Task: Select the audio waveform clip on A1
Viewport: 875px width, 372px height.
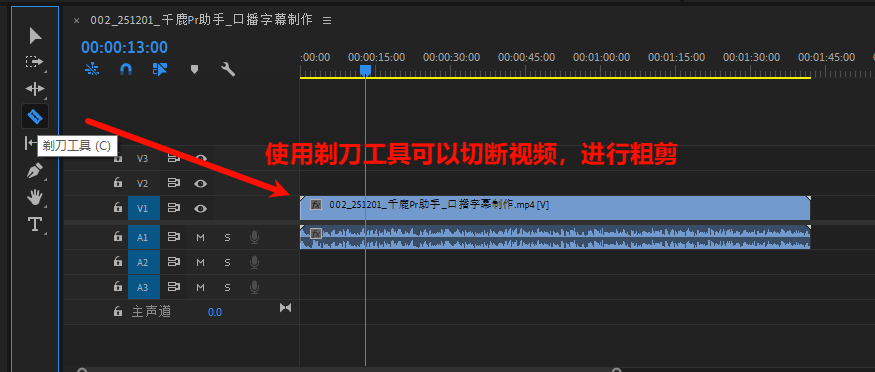Action: click(x=555, y=237)
